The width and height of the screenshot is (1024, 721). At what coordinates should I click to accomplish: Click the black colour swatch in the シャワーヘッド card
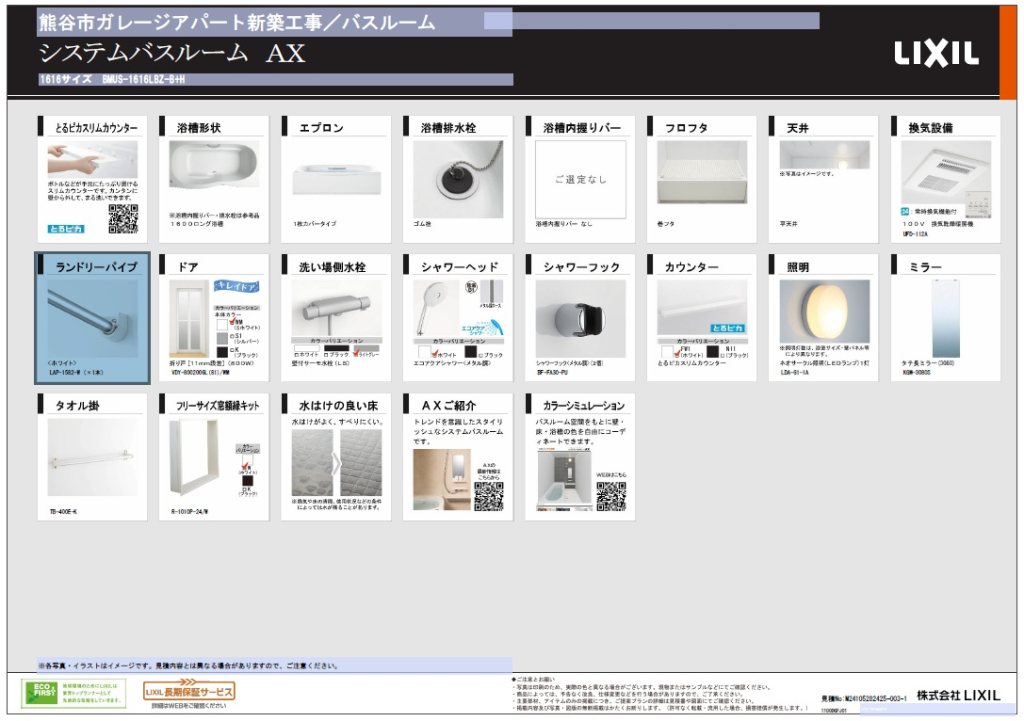[x=471, y=352]
